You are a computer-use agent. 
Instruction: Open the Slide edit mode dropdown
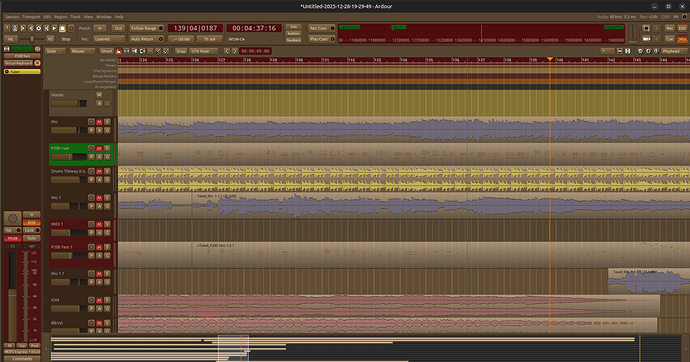(55, 51)
